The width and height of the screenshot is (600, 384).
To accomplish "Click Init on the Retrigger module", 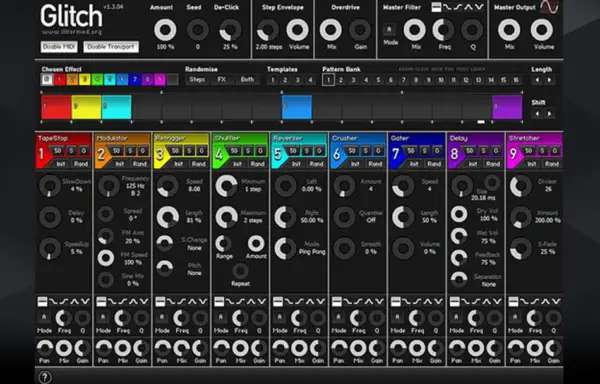I will (178, 164).
